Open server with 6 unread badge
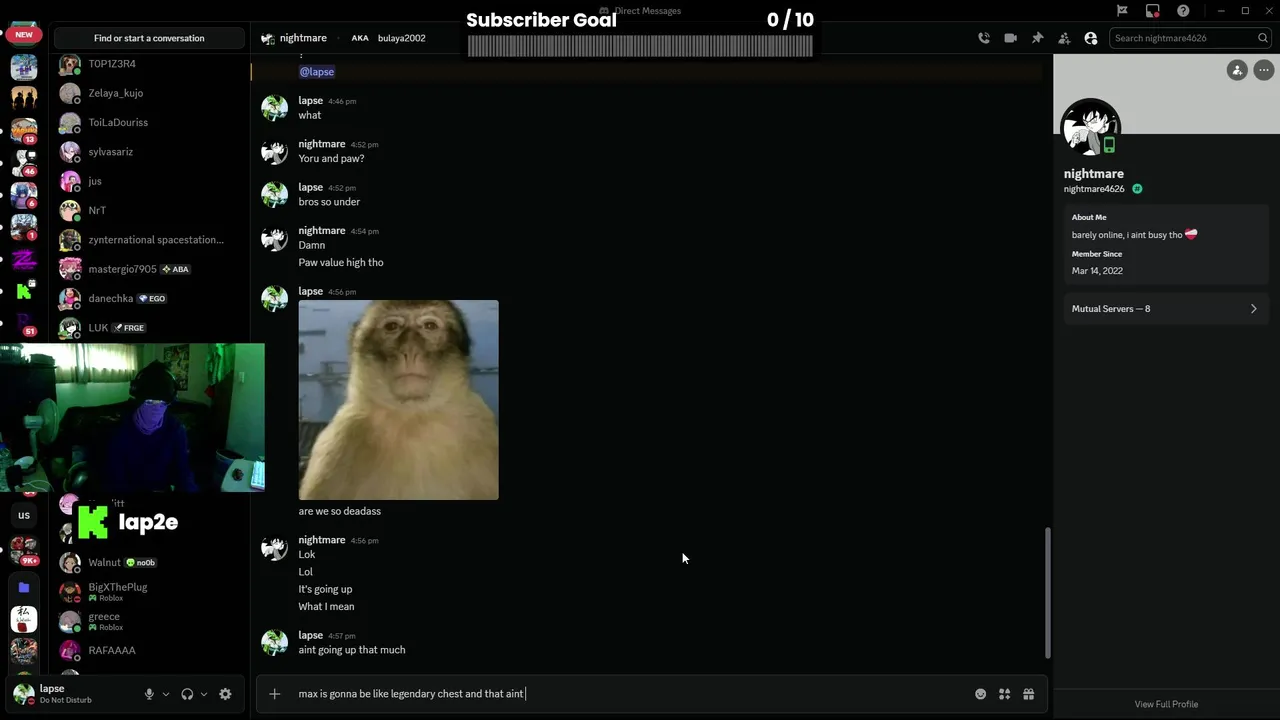 pyautogui.click(x=24, y=194)
